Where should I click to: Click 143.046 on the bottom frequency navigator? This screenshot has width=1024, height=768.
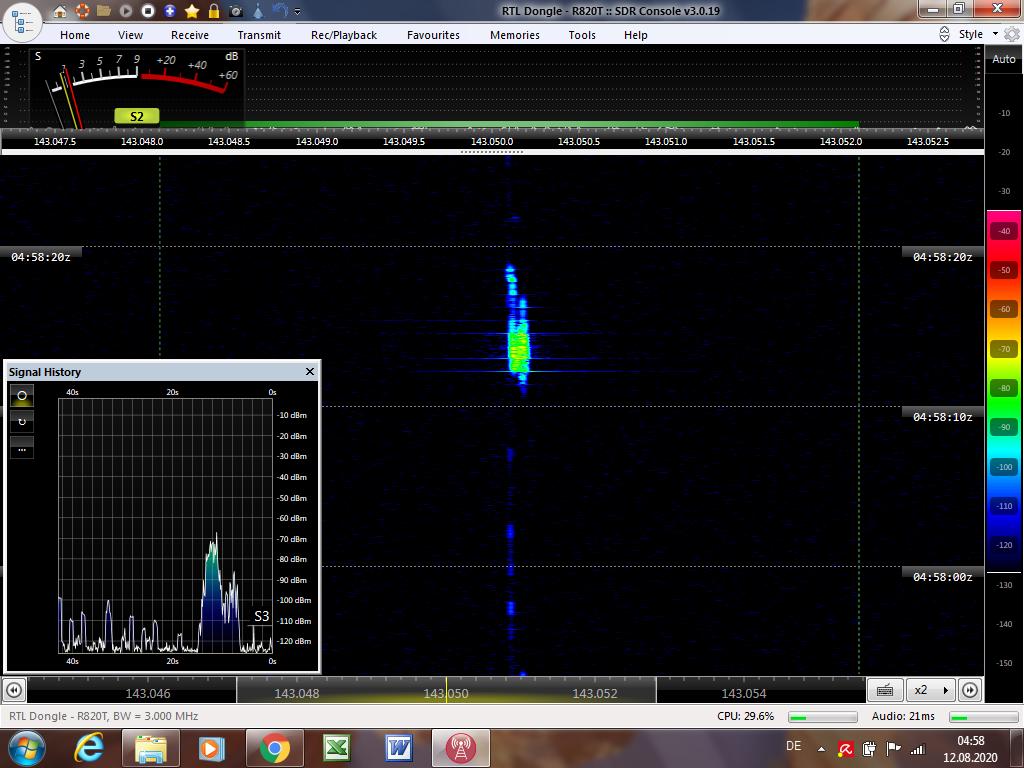coord(148,694)
